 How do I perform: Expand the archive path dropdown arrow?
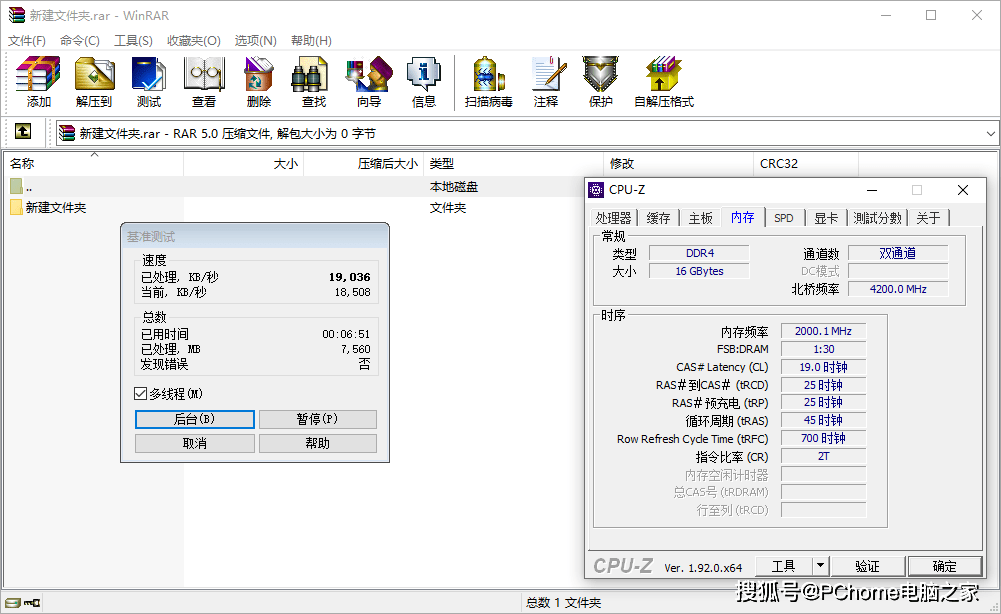[x=990, y=133]
